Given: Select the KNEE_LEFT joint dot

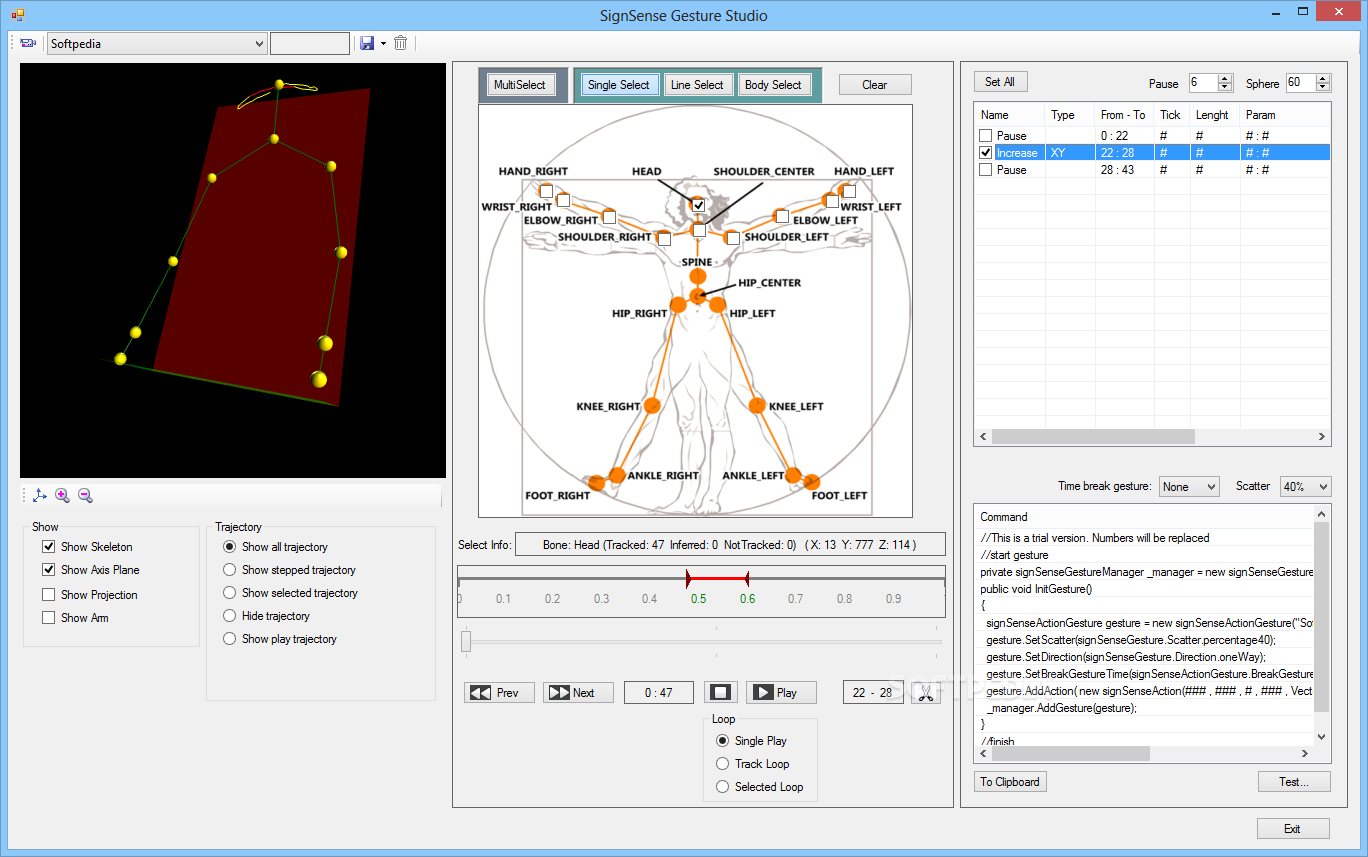Looking at the screenshot, I should [x=755, y=405].
